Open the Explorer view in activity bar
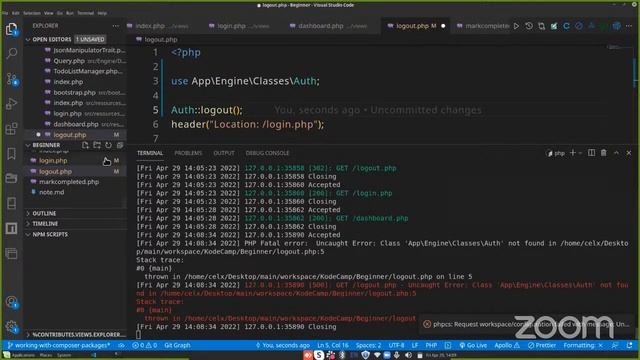 pos(11,29)
